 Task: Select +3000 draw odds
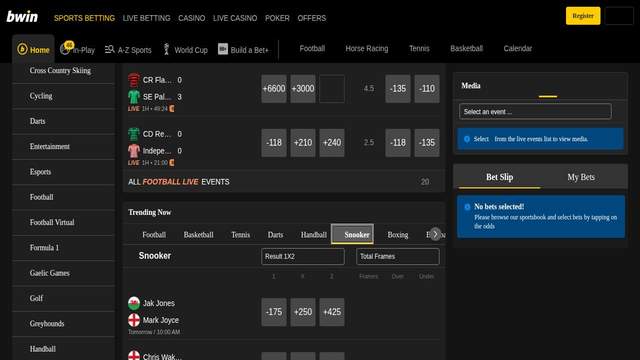coord(303,89)
